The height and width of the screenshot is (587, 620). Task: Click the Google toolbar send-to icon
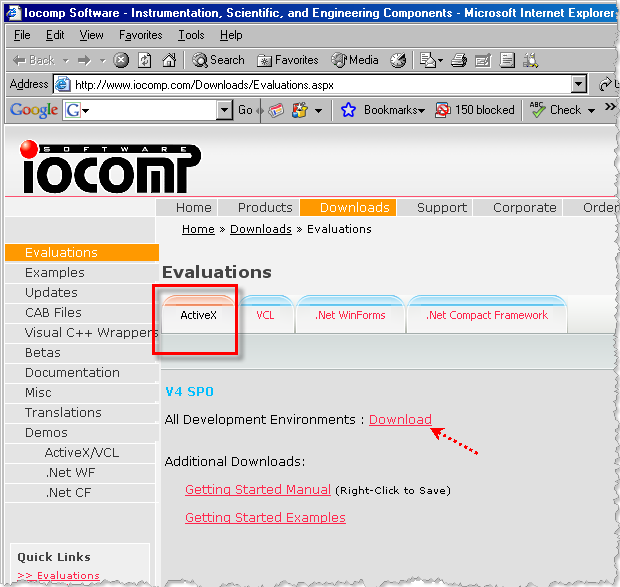[299, 110]
